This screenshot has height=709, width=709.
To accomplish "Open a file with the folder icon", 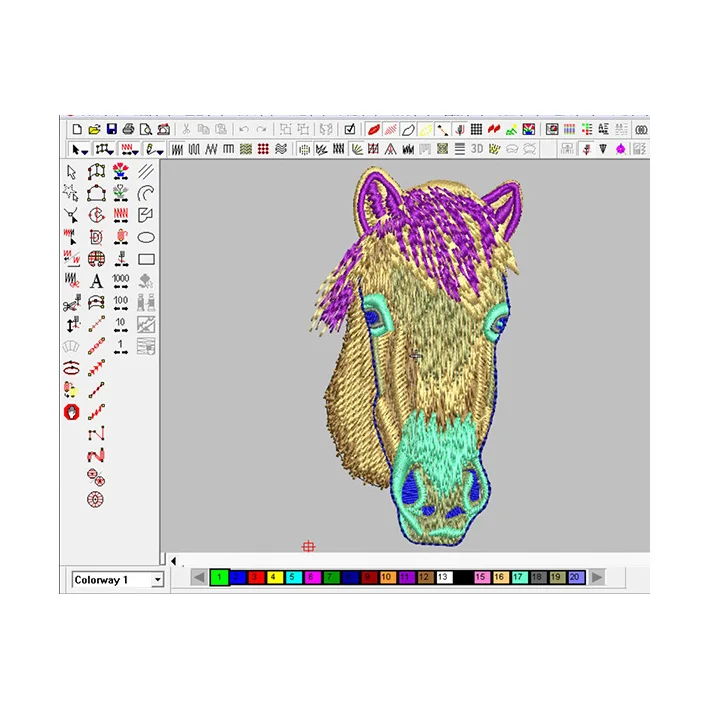I will (94, 130).
